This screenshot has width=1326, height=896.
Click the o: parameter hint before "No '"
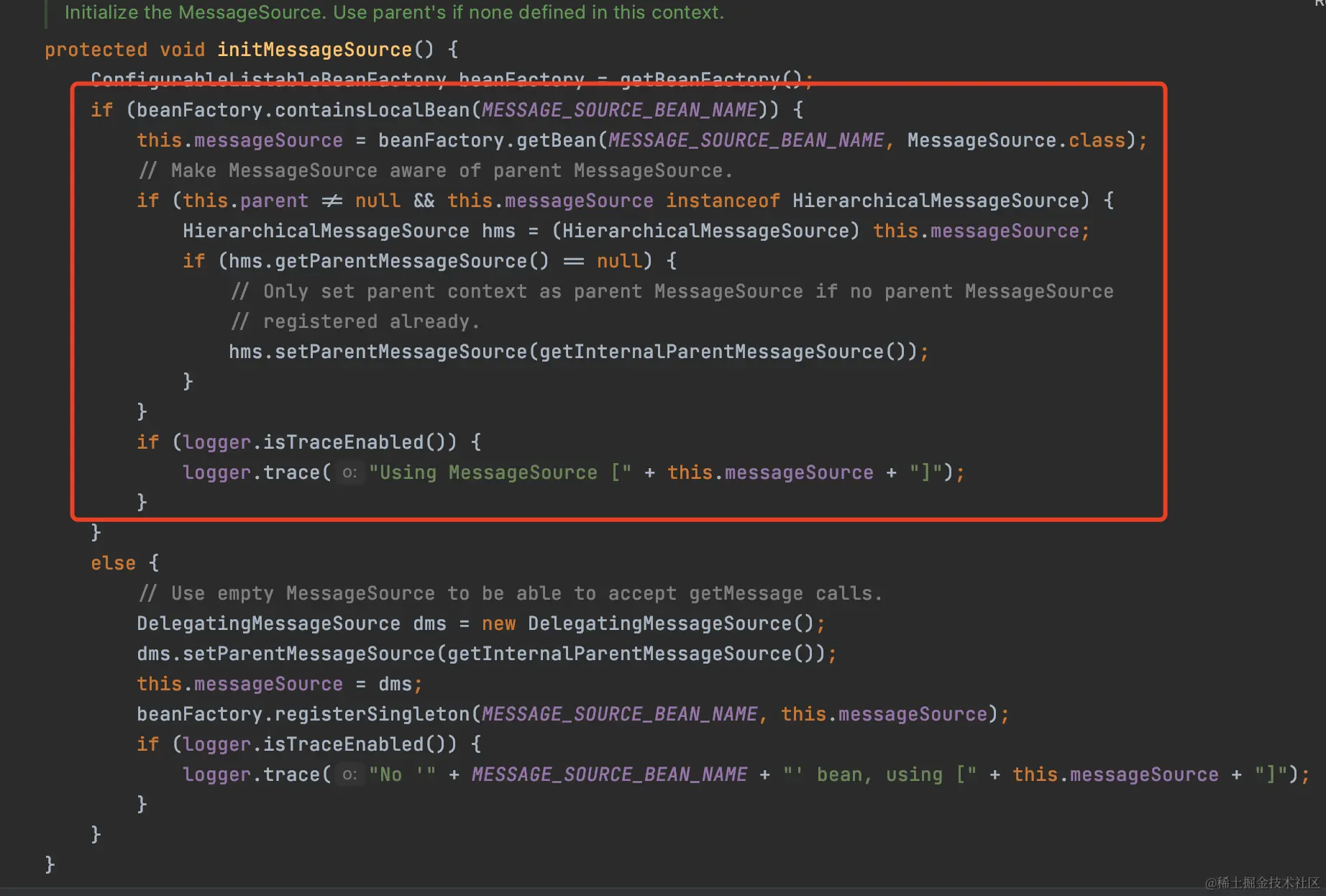349,774
